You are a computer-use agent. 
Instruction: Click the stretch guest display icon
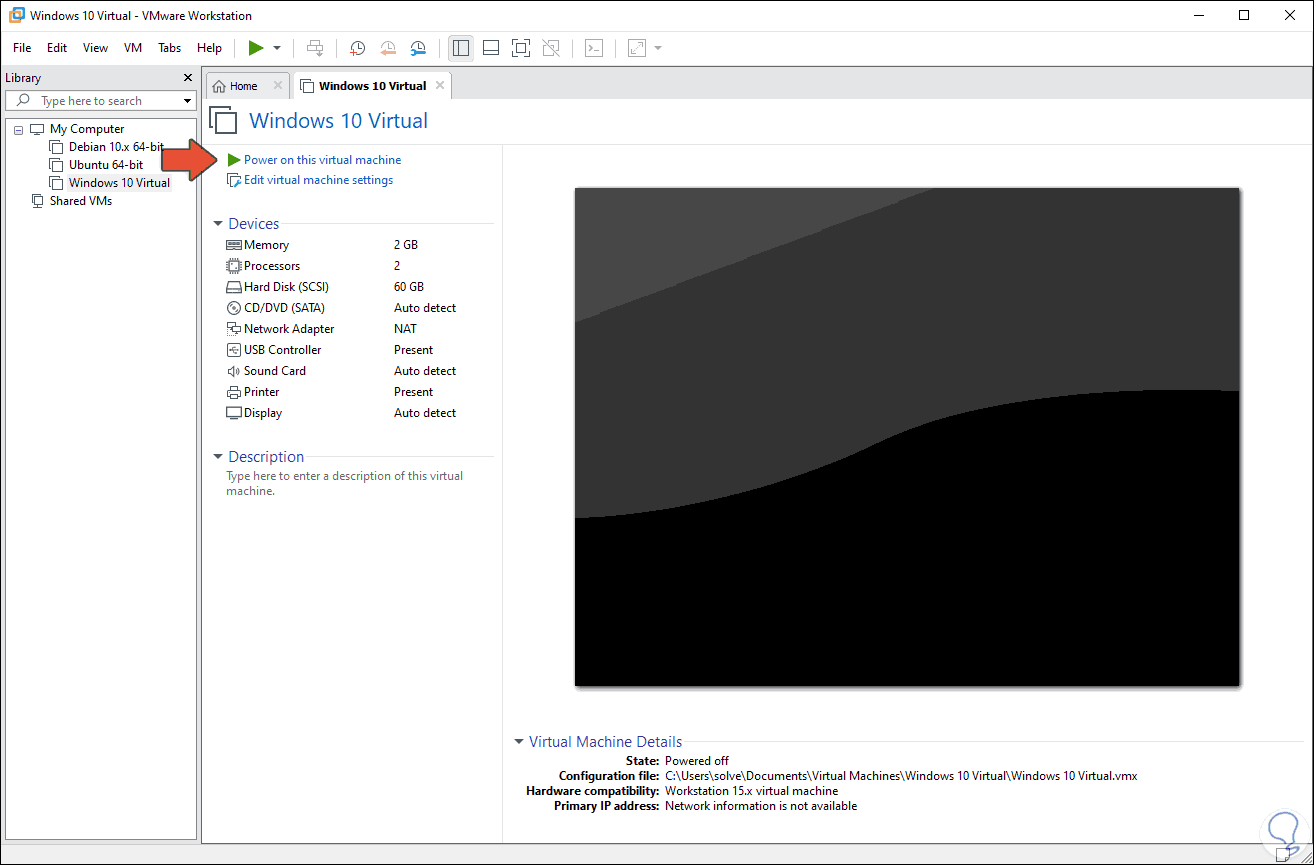point(637,48)
